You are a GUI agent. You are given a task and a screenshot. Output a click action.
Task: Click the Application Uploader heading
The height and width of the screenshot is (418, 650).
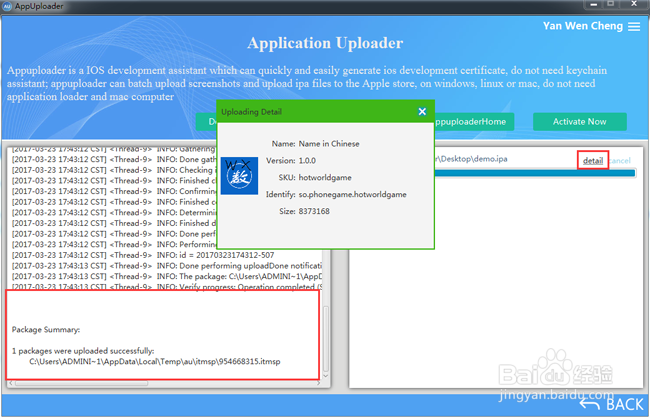tap(325, 43)
